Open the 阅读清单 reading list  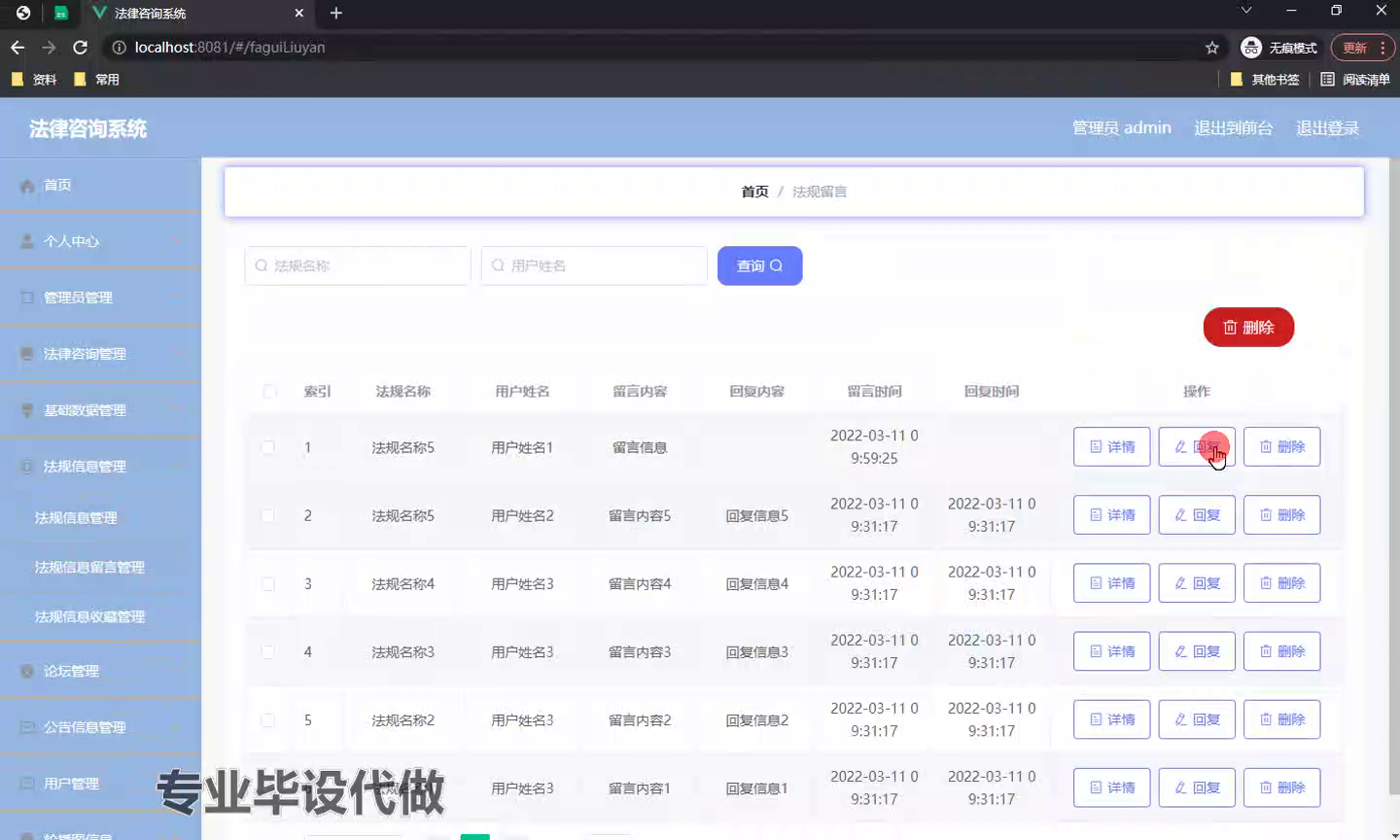1355,80
